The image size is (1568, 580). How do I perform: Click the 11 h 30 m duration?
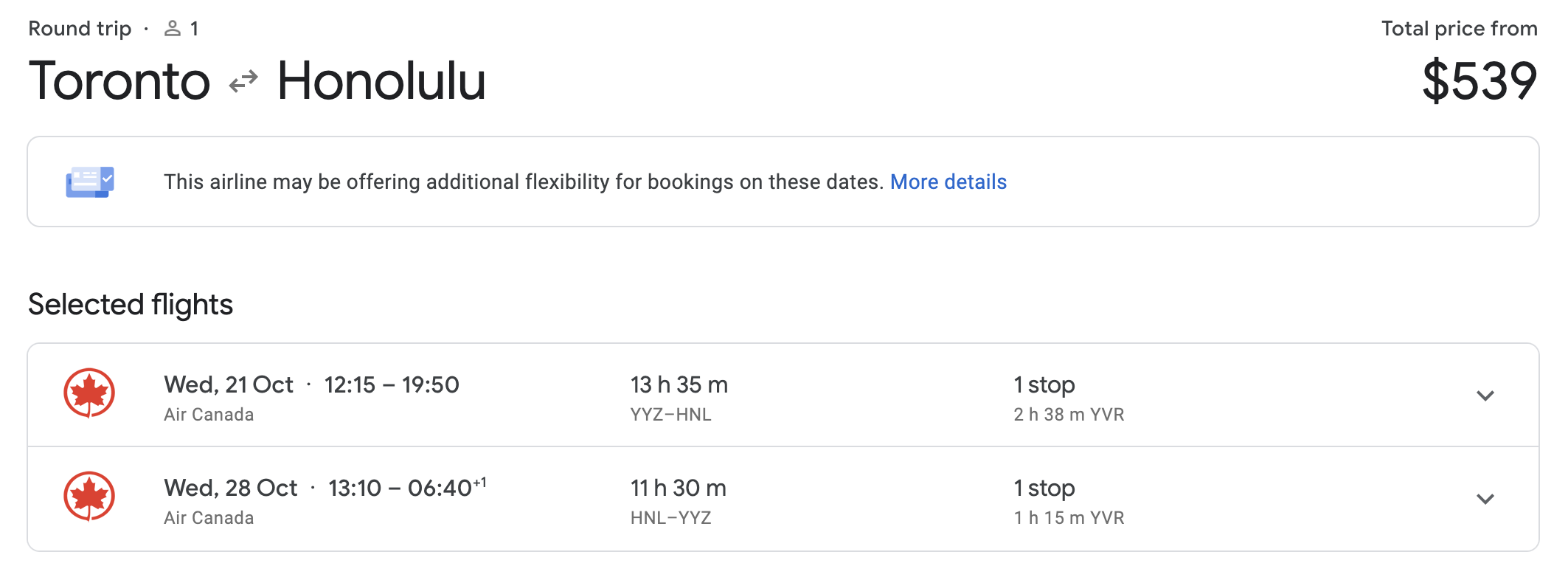pyautogui.click(x=678, y=488)
